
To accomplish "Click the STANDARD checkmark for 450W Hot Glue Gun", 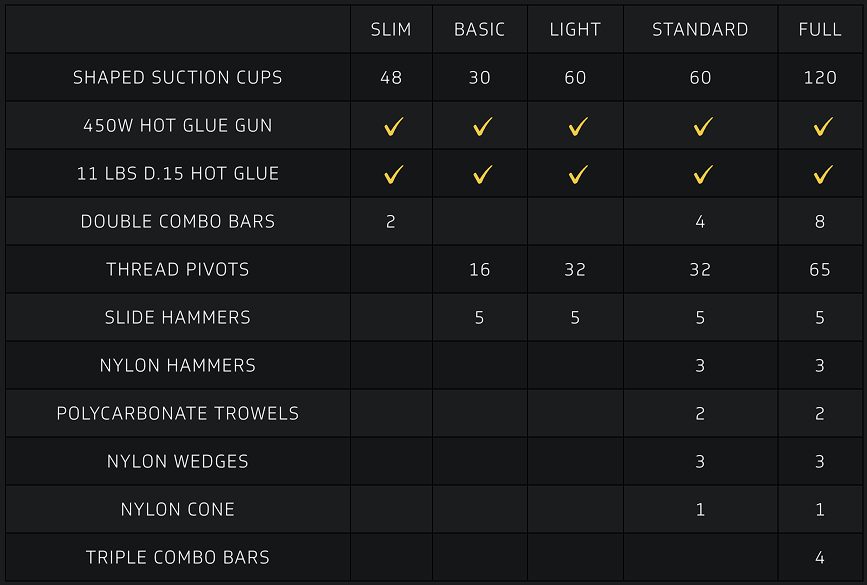I will click(703, 127).
